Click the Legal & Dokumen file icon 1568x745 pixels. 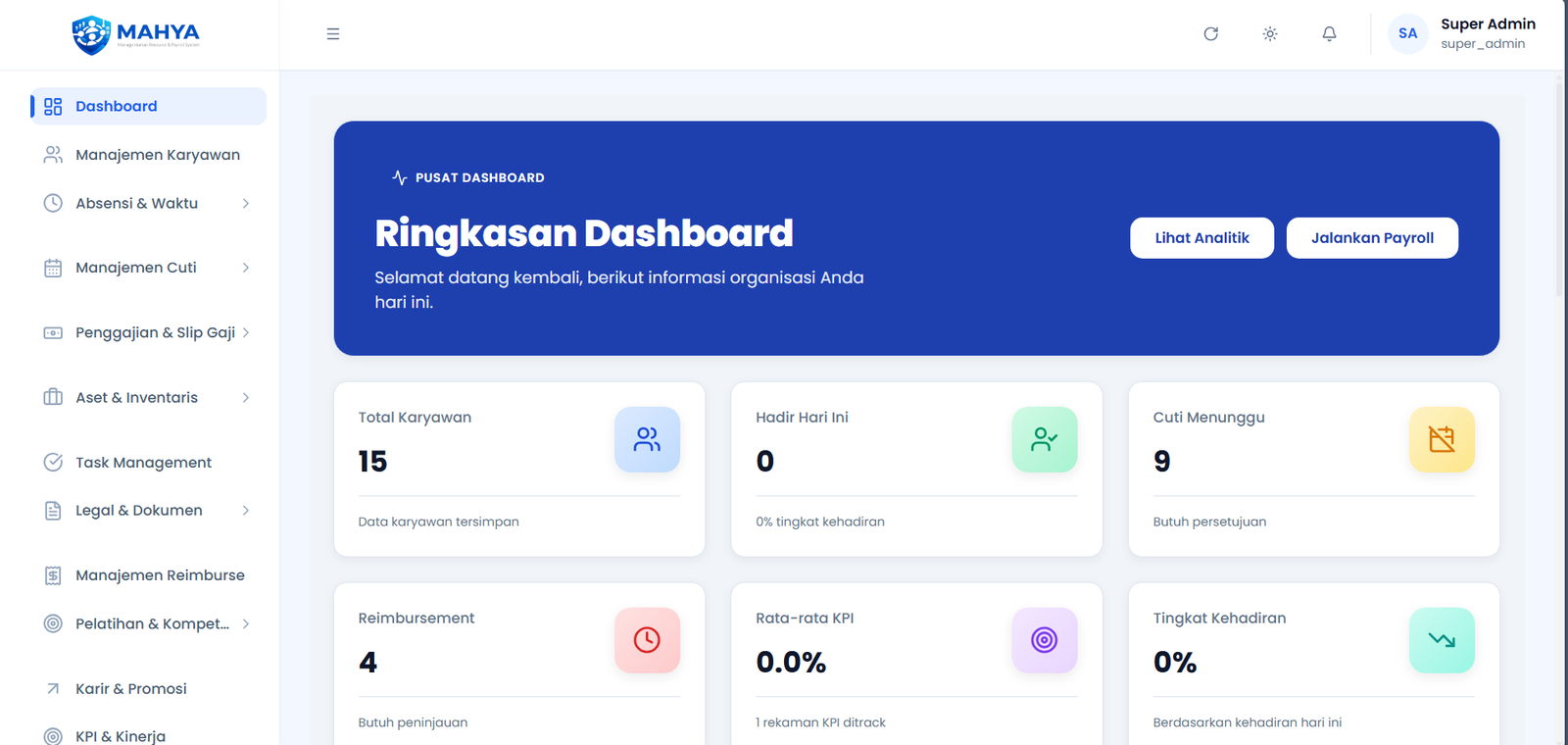click(53, 510)
